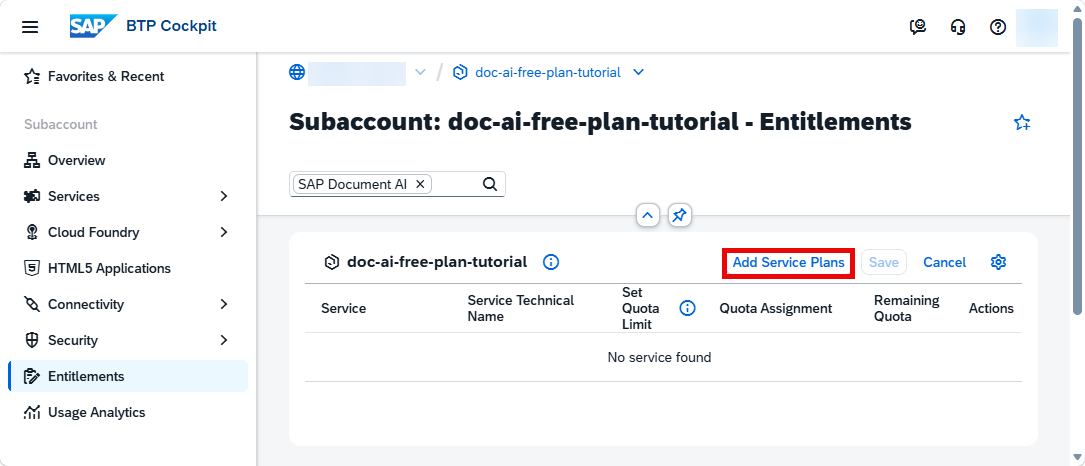The width and height of the screenshot is (1085, 466).
Task: Select Entitlements in the sidebar
Action: point(128,377)
